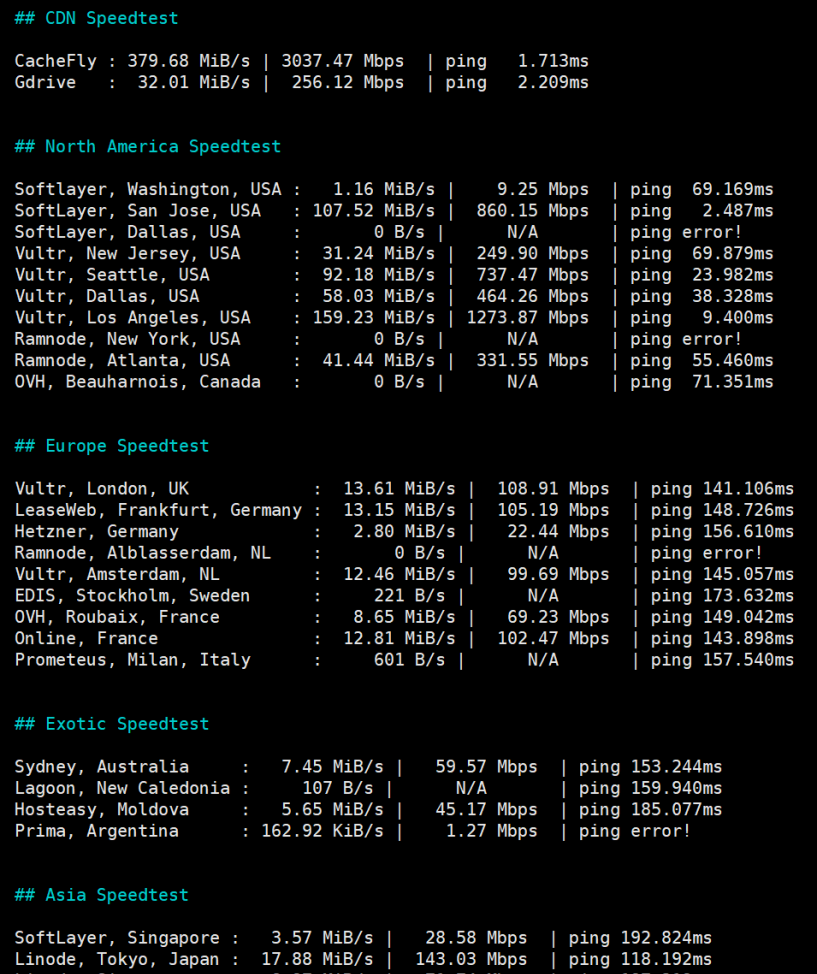Click the Exotic Speedtest heading
The width and height of the screenshot is (817, 974).
point(112,724)
